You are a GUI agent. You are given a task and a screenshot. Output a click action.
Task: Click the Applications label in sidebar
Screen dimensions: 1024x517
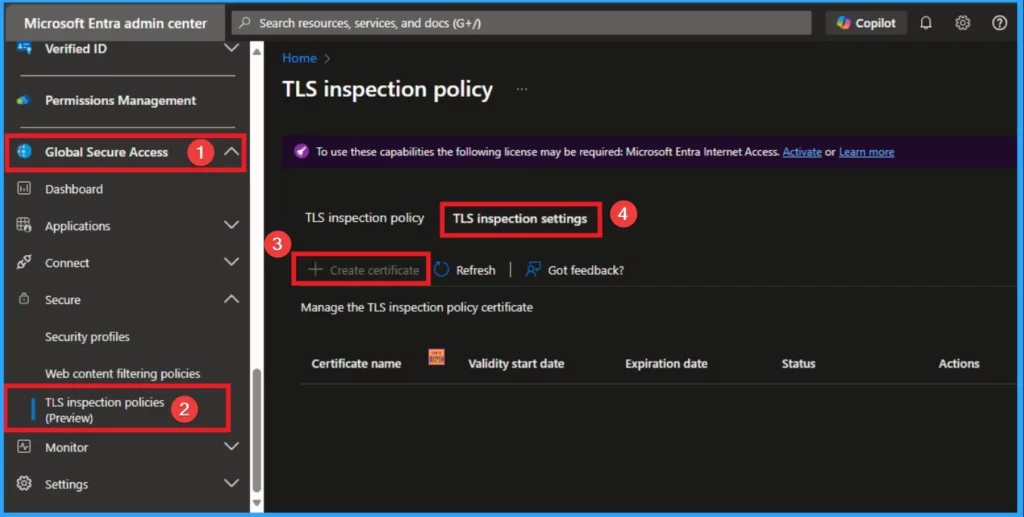point(77,226)
